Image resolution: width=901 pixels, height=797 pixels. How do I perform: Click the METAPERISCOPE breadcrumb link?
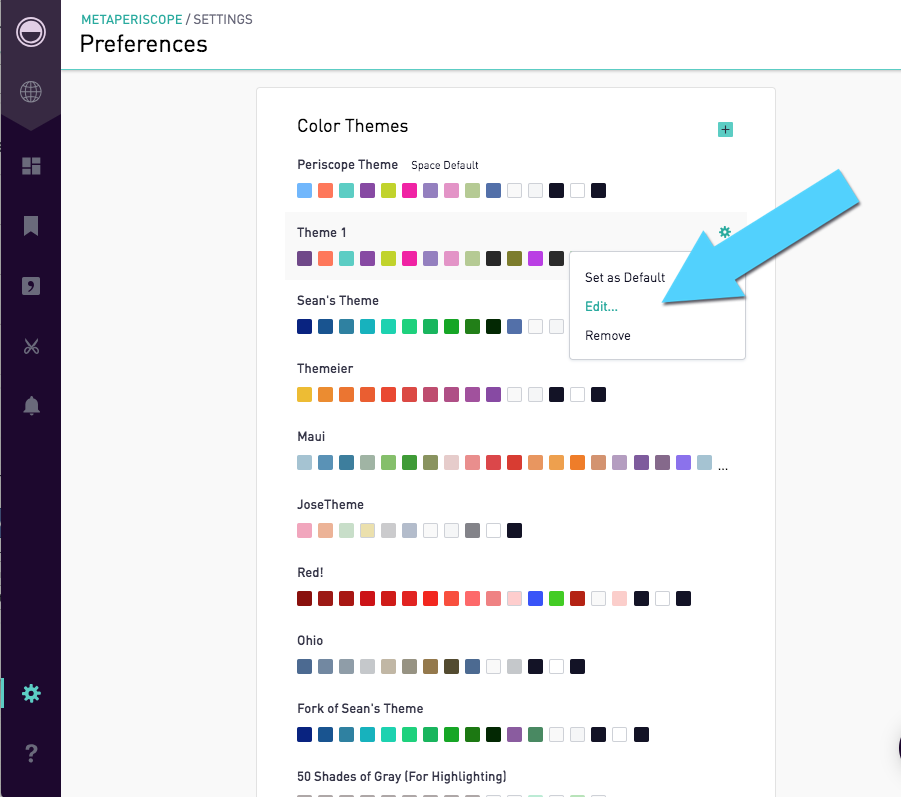click(x=132, y=20)
